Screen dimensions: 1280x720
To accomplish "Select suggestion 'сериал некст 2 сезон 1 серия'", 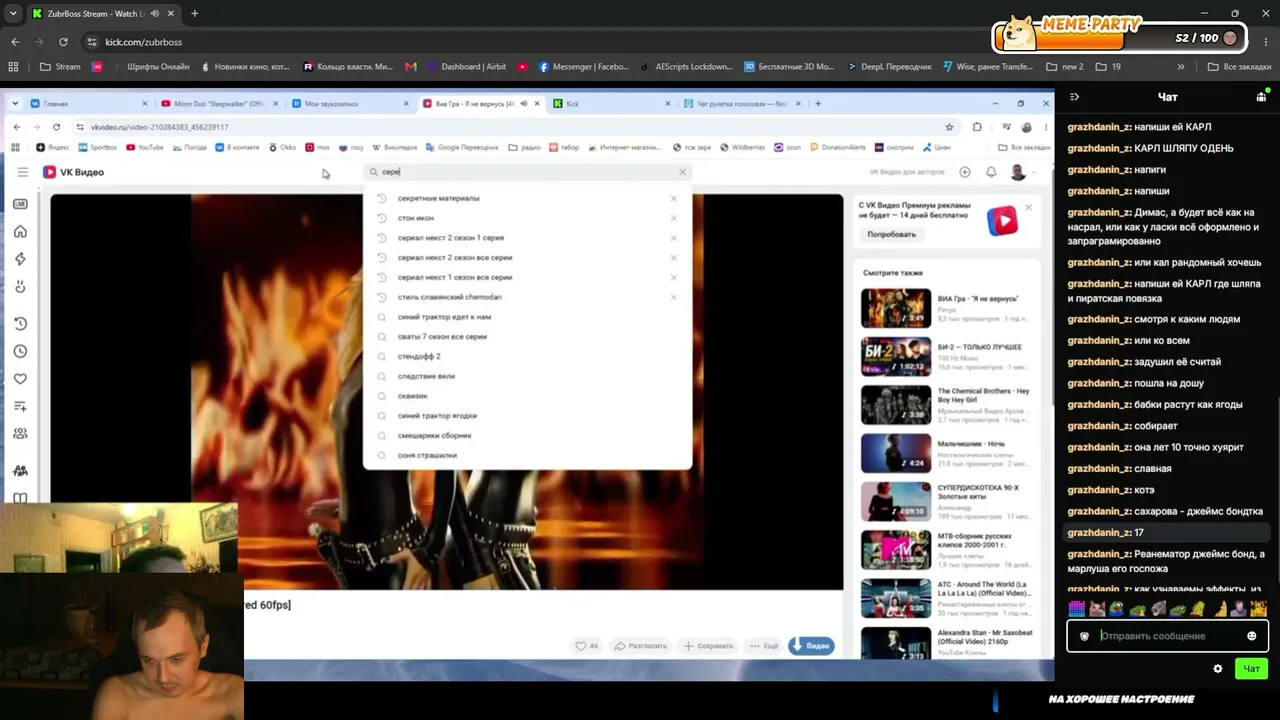I will tap(450, 238).
